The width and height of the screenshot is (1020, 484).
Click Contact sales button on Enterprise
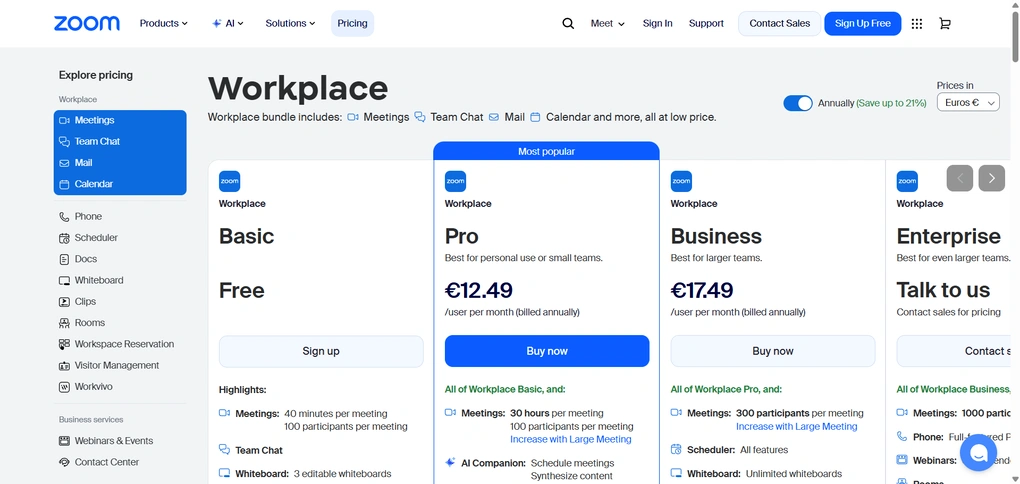[x=956, y=351]
